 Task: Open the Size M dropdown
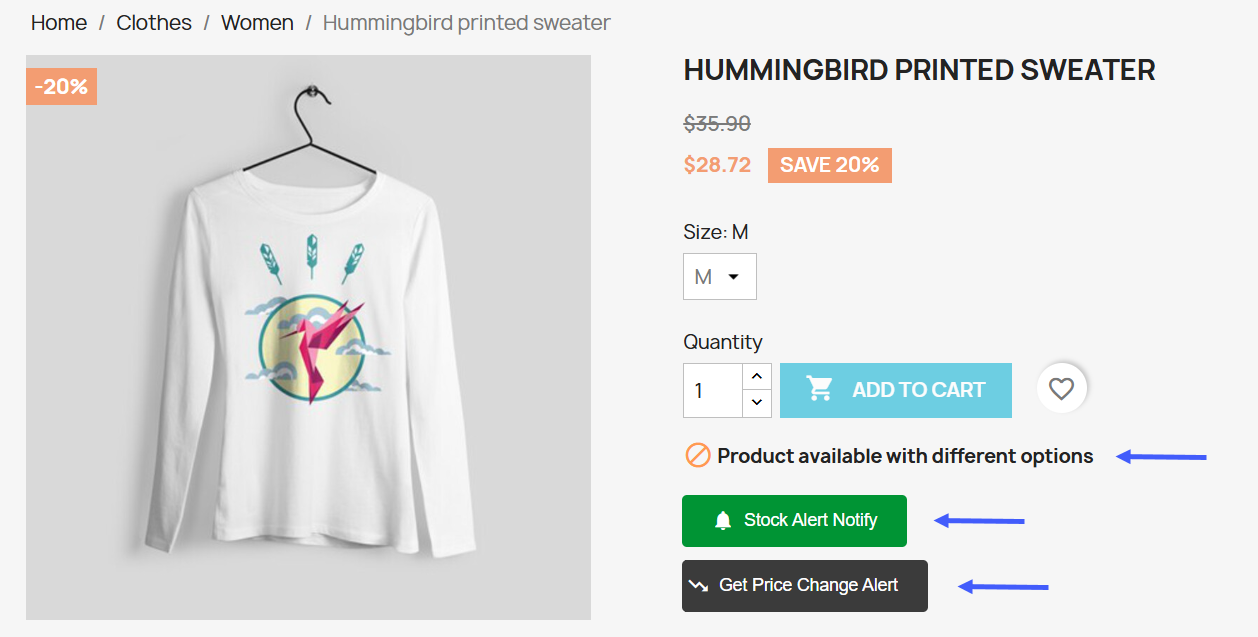(x=719, y=277)
